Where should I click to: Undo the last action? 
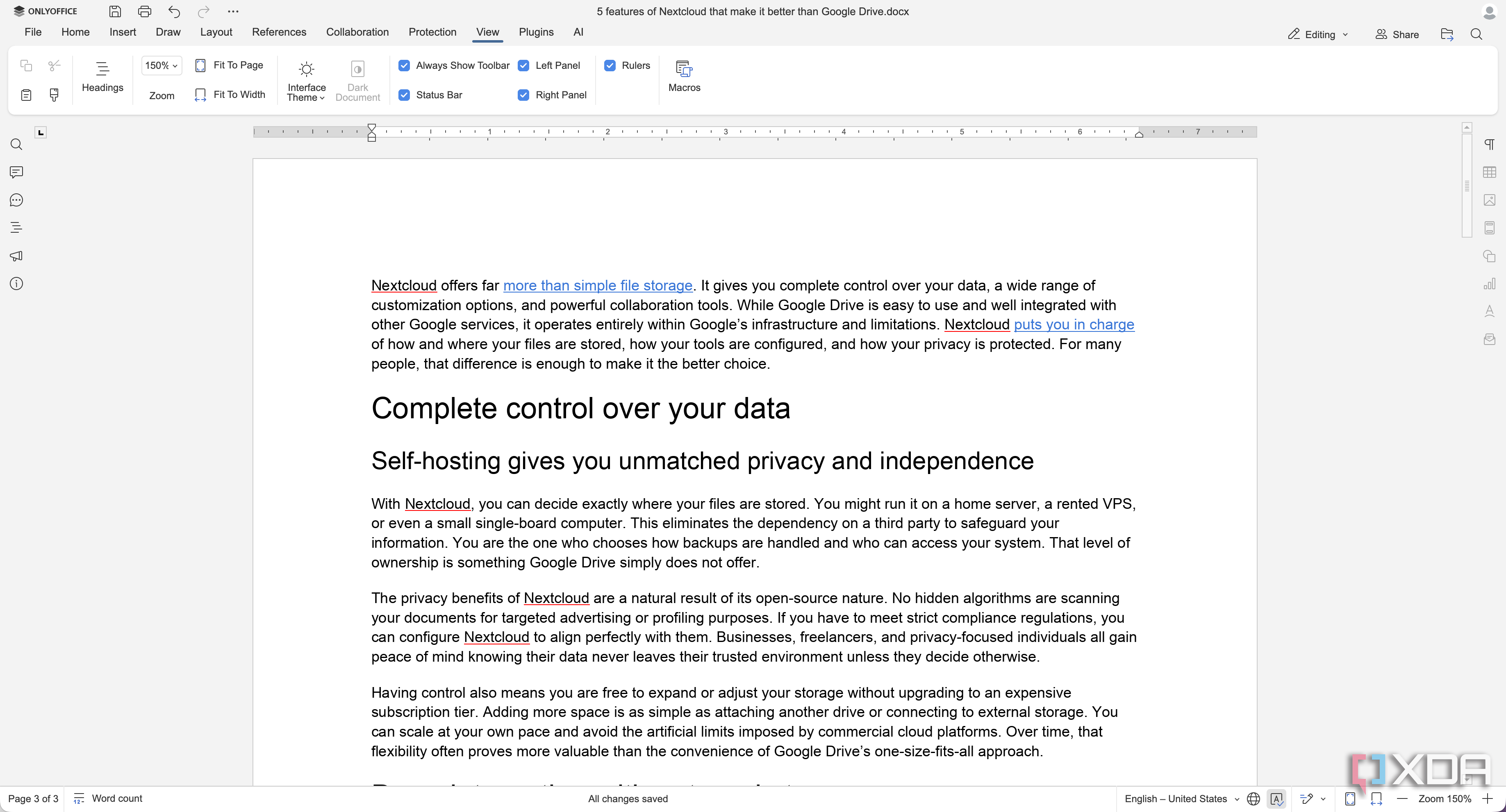174,11
